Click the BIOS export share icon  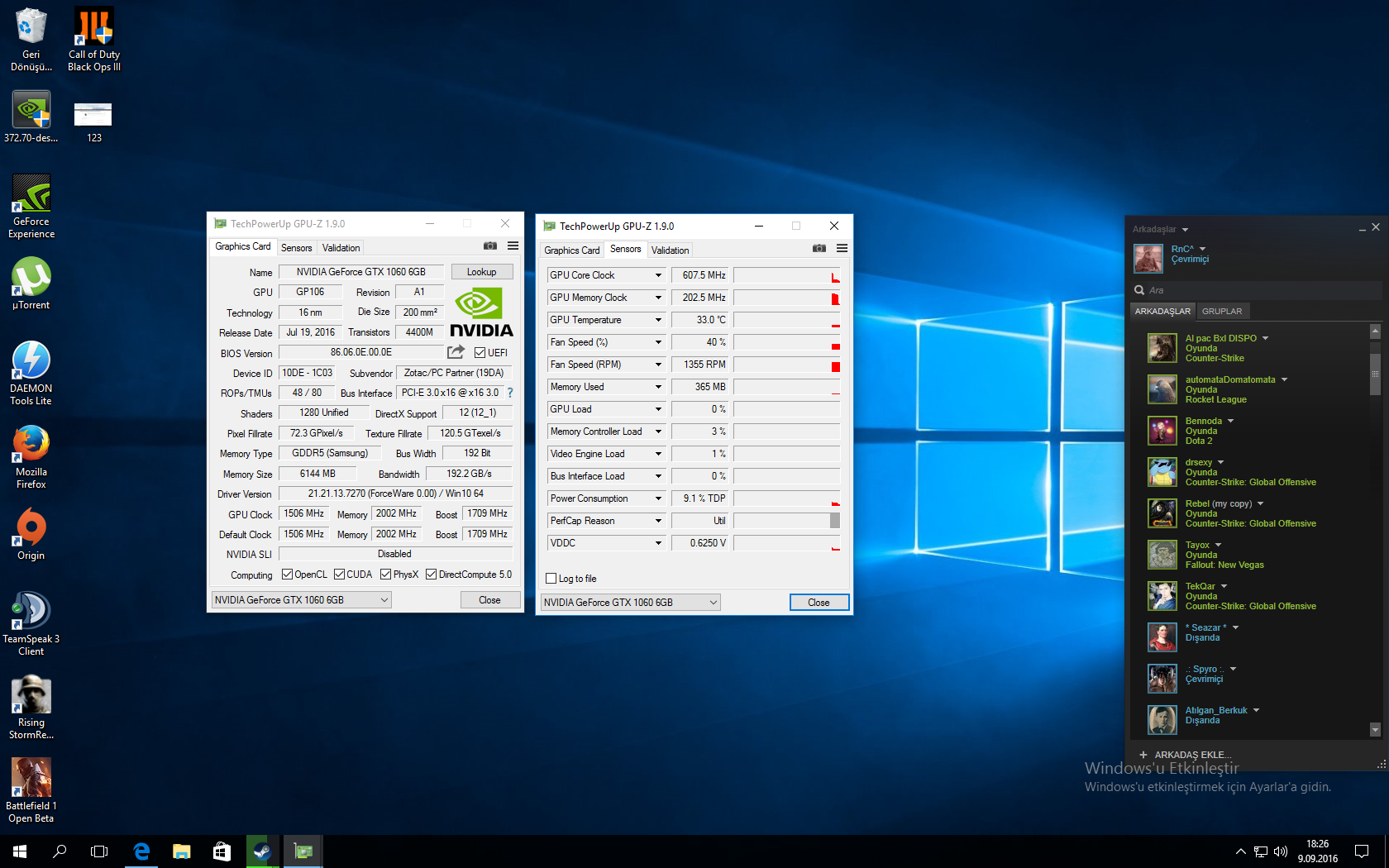pos(456,352)
